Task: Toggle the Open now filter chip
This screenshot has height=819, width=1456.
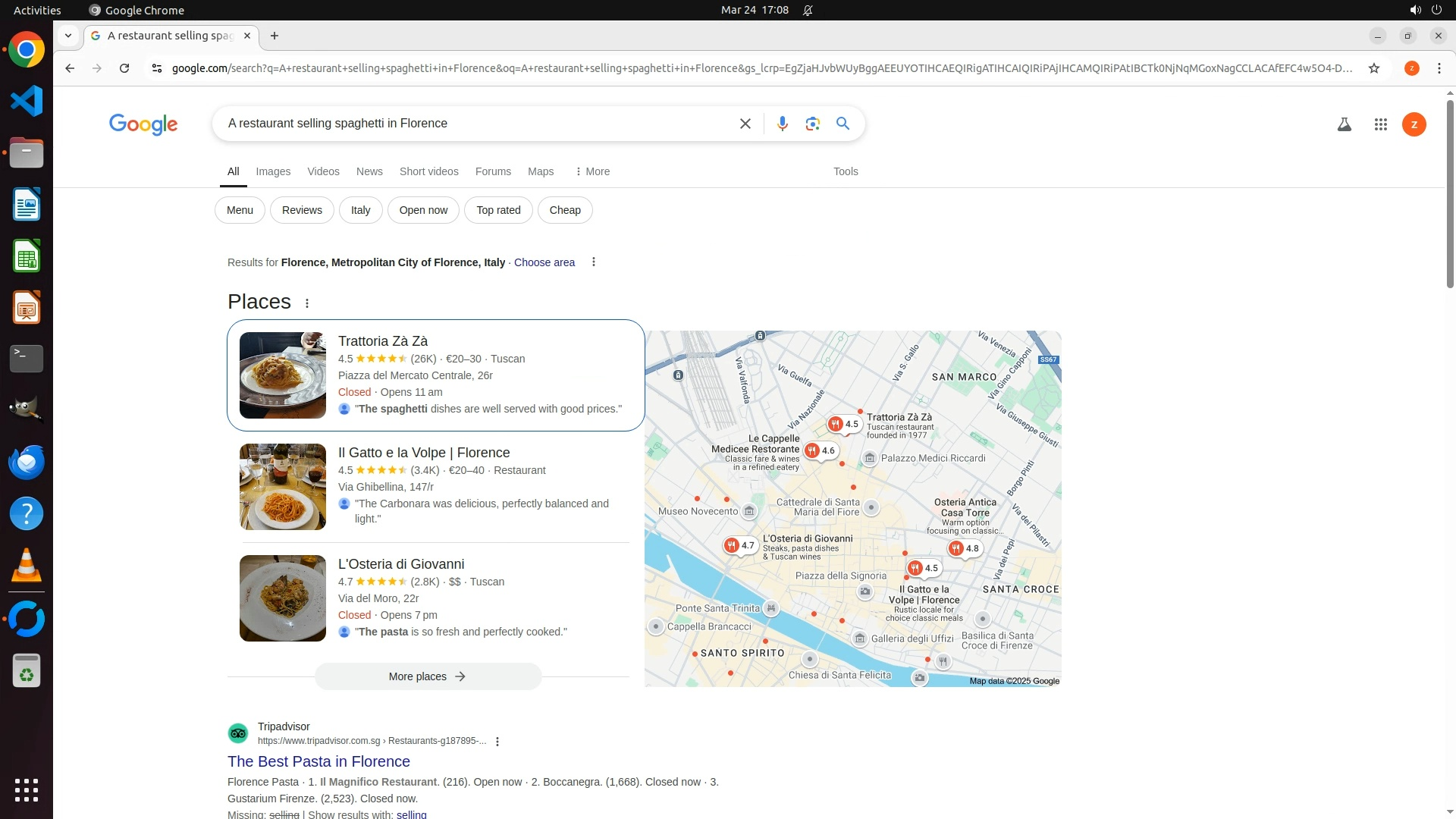Action: tap(423, 210)
